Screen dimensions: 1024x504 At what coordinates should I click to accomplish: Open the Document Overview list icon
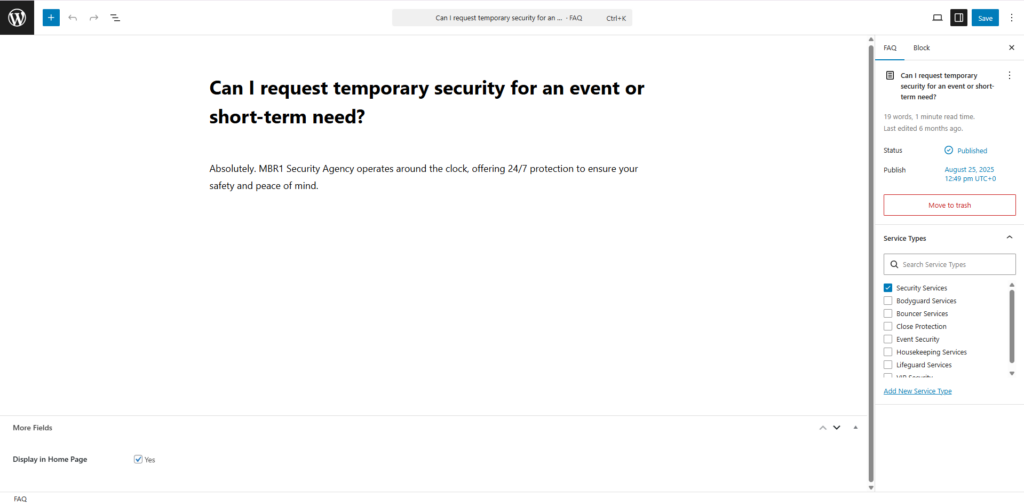pos(115,18)
